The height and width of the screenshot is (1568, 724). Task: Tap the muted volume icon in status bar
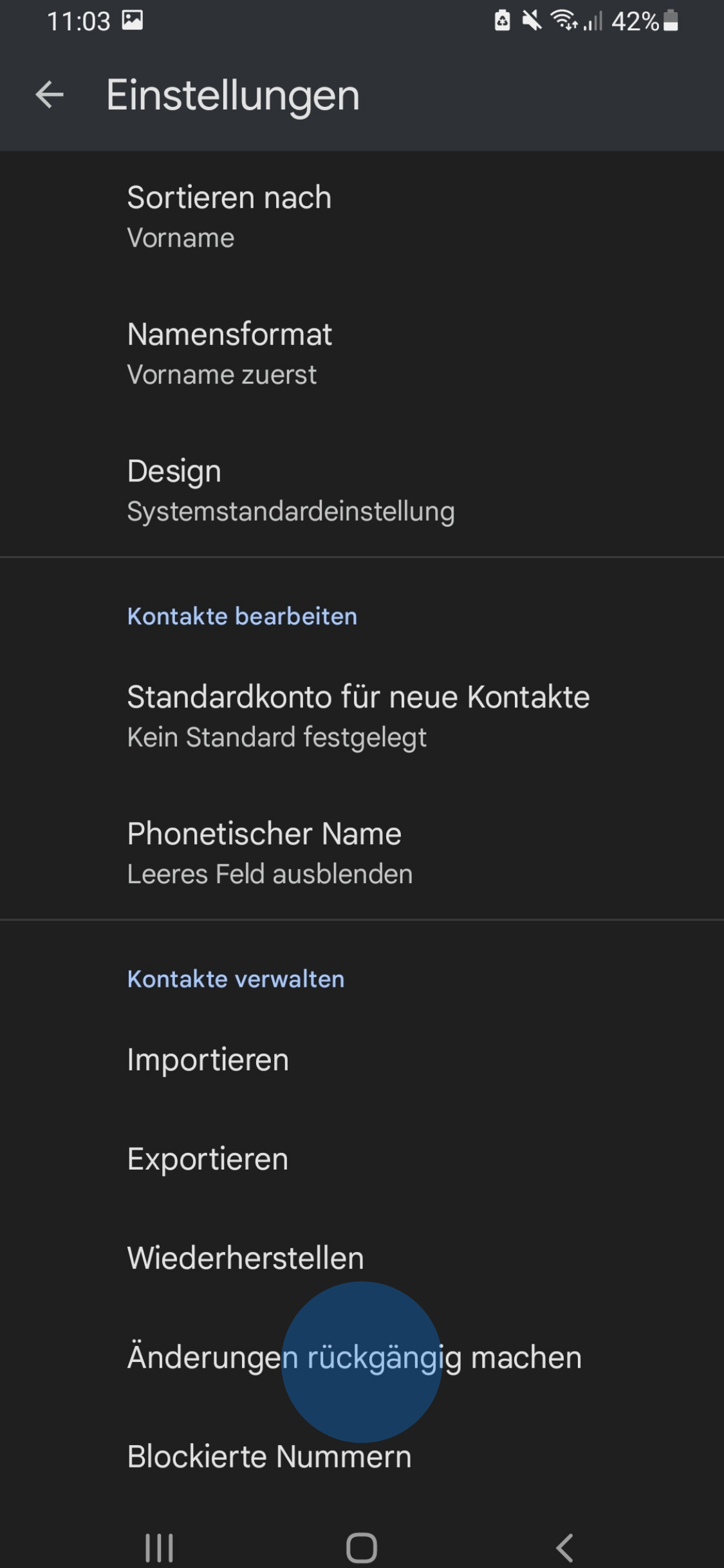(x=532, y=21)
